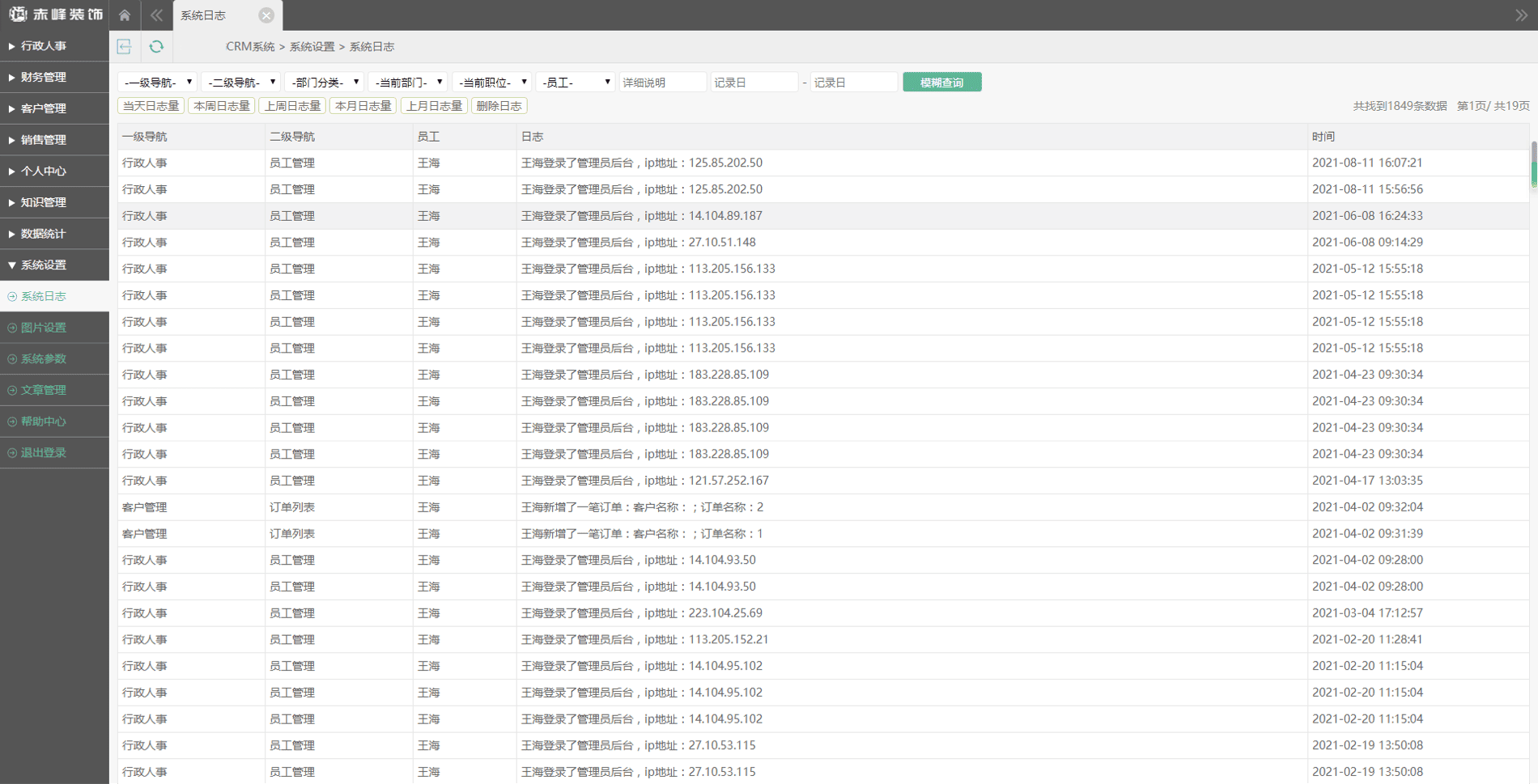Click the 当天日志量 button
1538x784 pixels.
(x=151, y=106)
